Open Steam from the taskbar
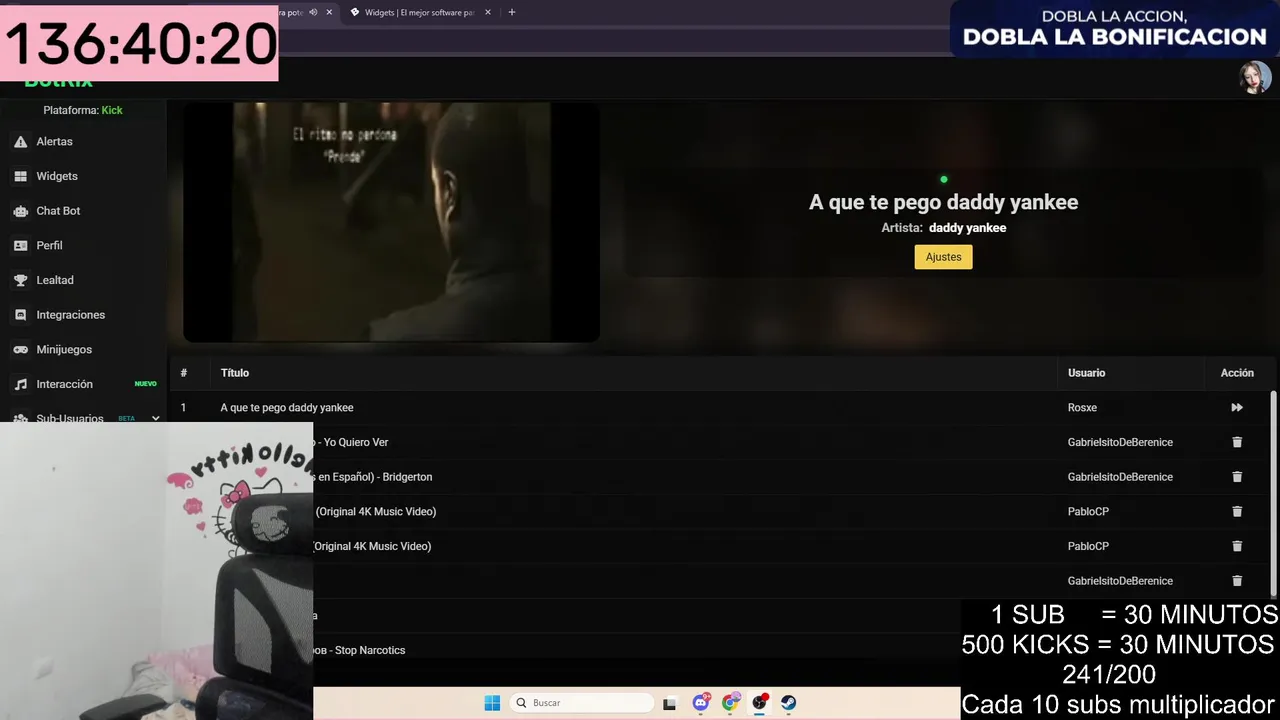This screenshot has height=720, width=1280. [789, 703]
